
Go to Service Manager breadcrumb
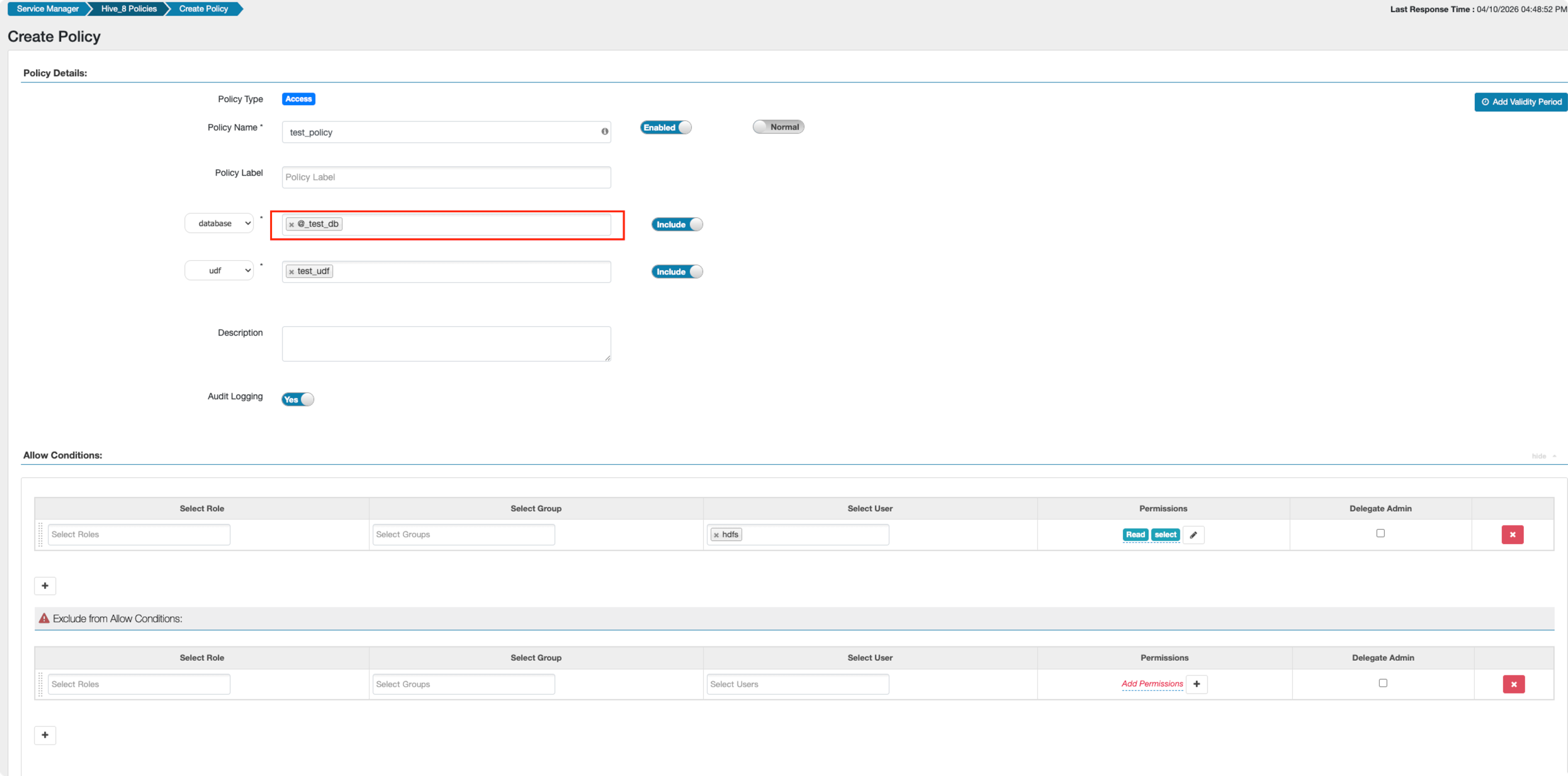(x=47, y=9)
